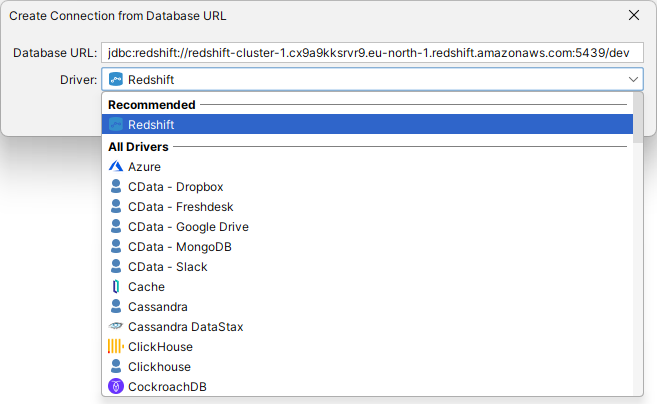657x404 pixels.
Task: Click the Redshift icon in Driver field
Action: pyautogui.click(x=116, y=80)
